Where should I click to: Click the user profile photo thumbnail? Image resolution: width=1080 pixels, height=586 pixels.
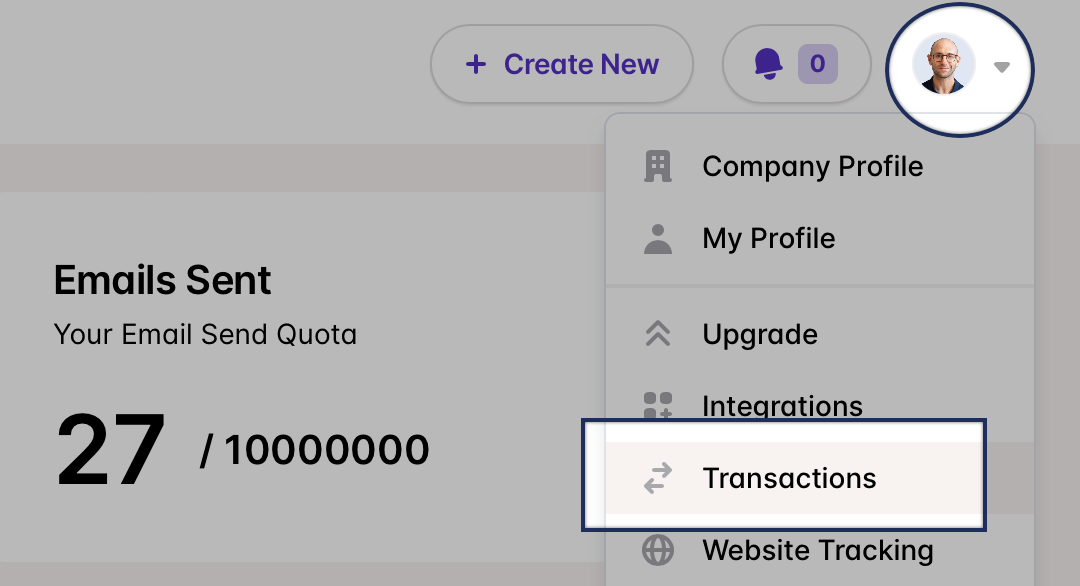coord(944,63)
